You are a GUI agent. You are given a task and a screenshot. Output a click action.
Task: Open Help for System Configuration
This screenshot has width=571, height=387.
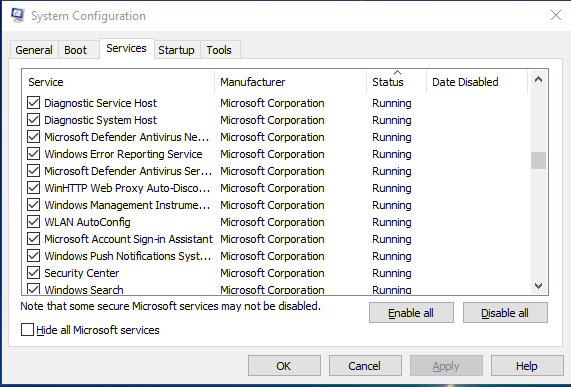coord(527,366)
